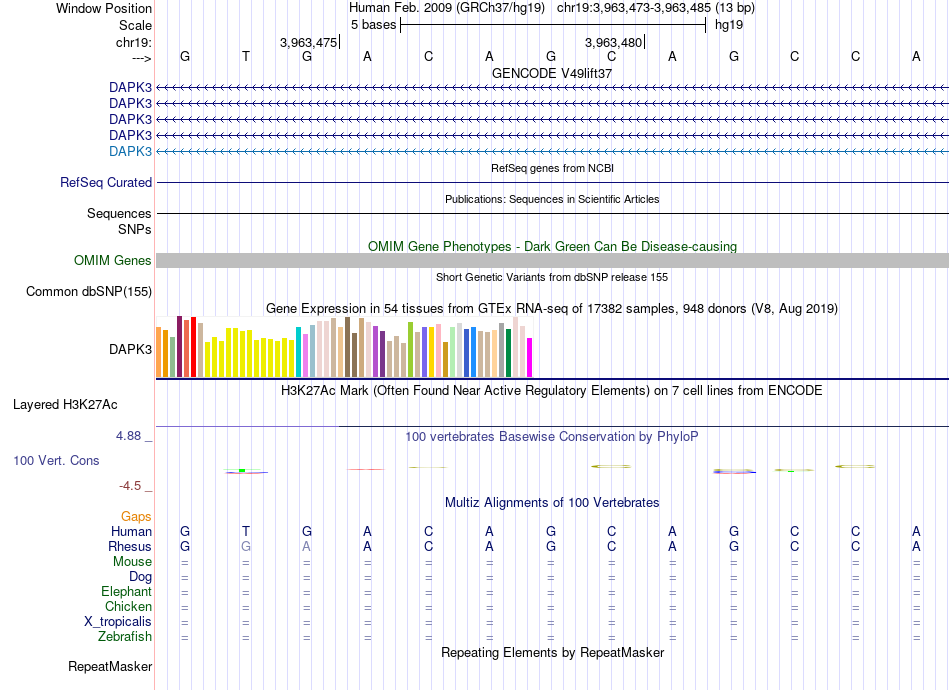Select the Chicken alignment row label
The height and width of the screenshot is (690, 950).
(x=128, y=606)
